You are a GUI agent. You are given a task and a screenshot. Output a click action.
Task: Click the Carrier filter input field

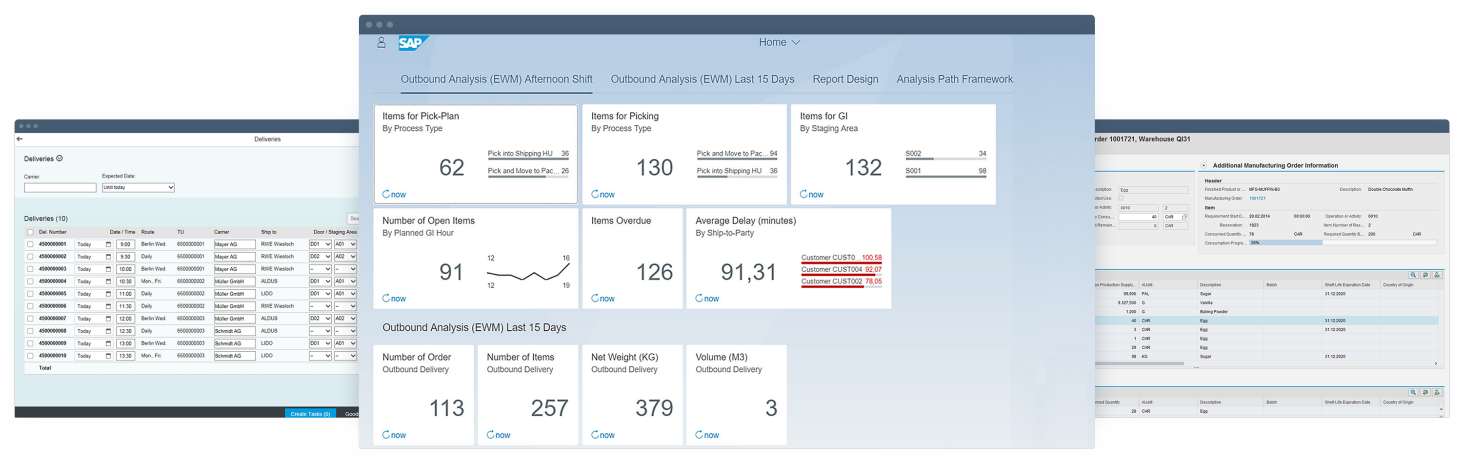pos(60,187)
